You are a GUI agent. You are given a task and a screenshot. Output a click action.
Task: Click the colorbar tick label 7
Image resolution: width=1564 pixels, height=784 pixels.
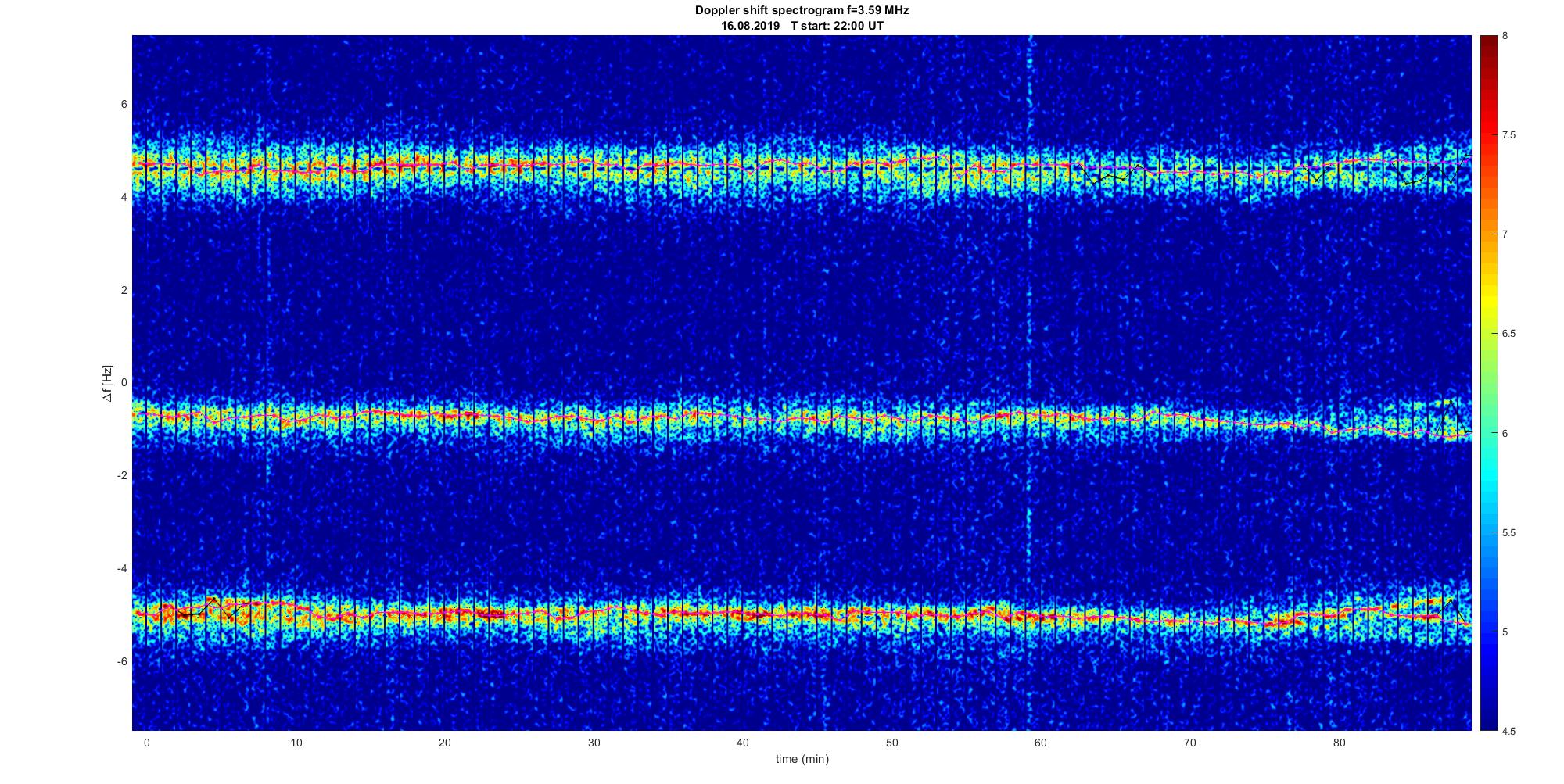[1505, 234]
